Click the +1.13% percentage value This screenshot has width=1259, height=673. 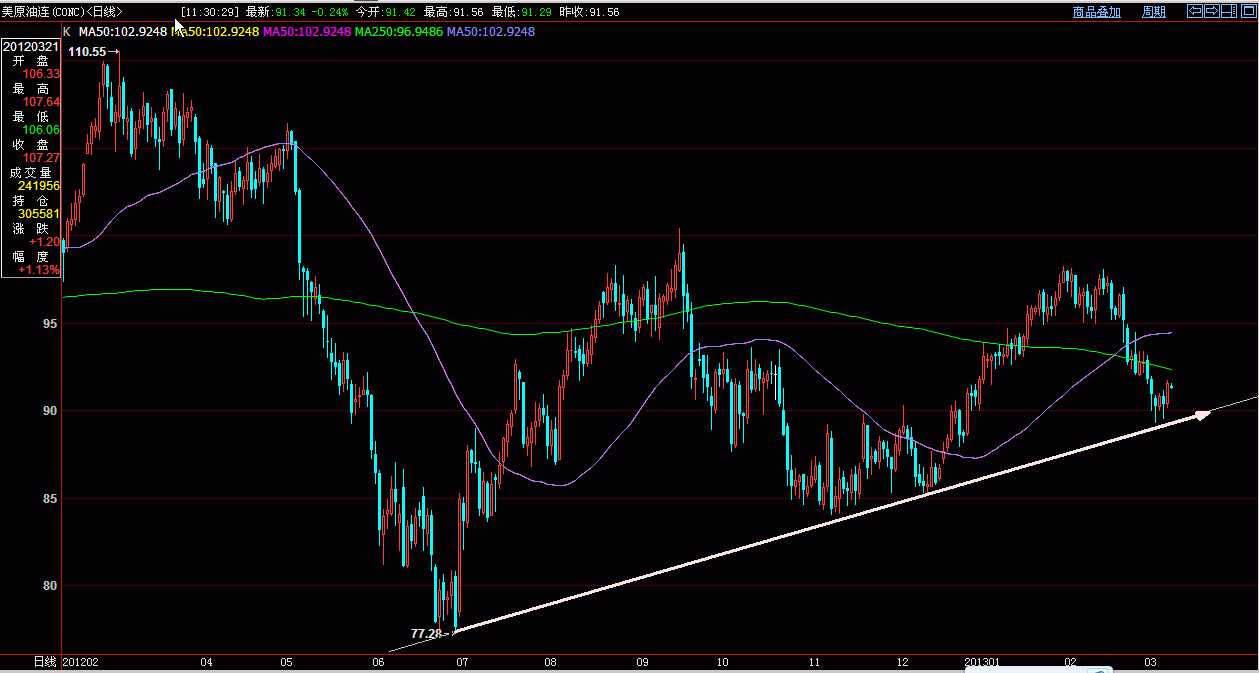[41, 270]
